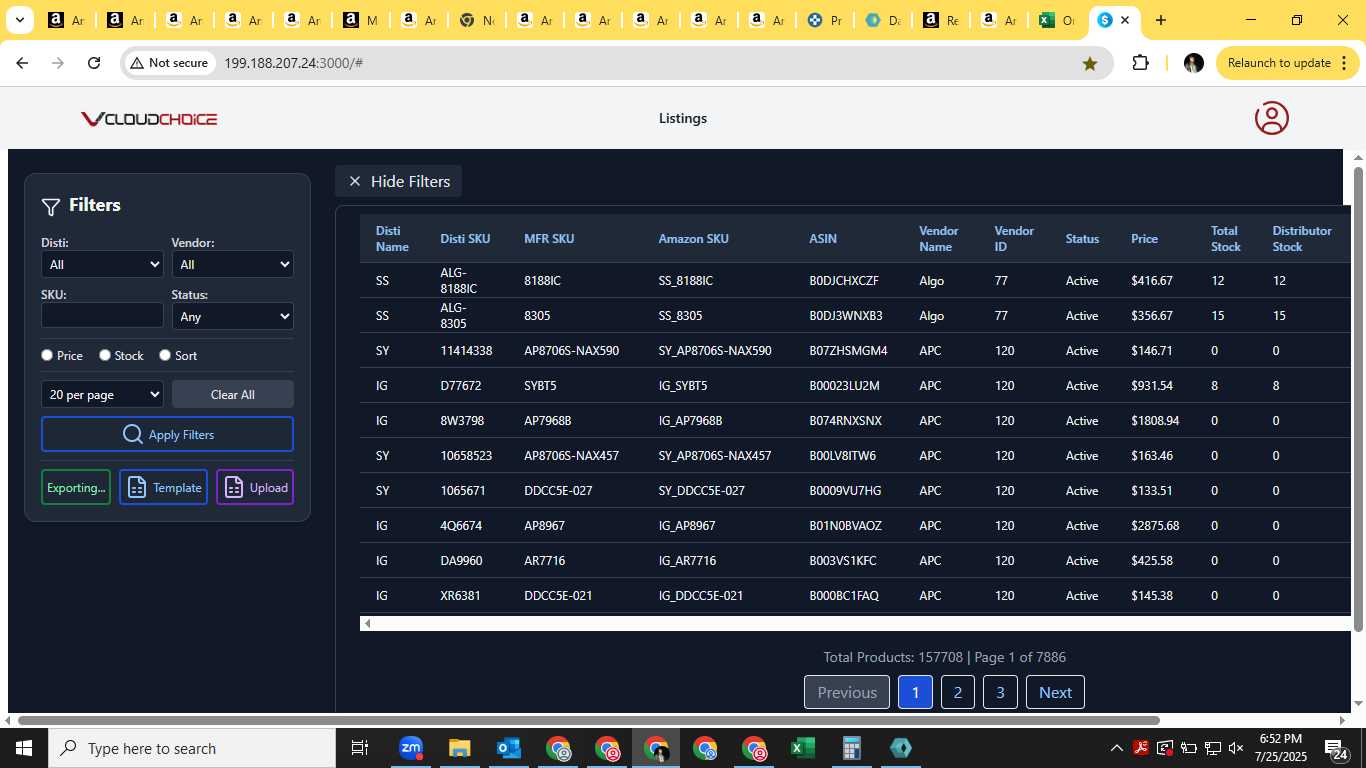The width and height of the screenshot is (1366, 768).
Task: Click the browser back arrow
Action: pyautogui.click(x=22, y=63)
